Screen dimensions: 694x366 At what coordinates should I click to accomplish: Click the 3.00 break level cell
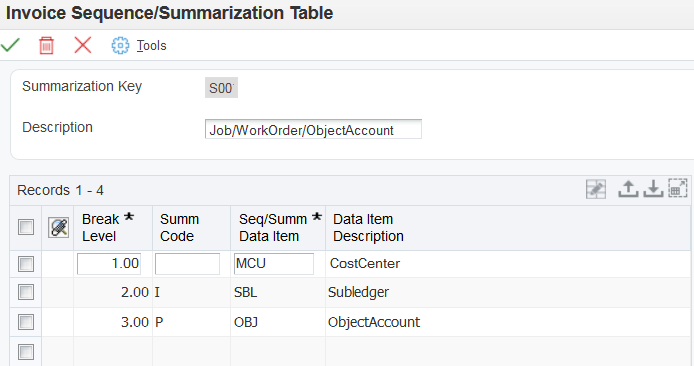point(113,322)
